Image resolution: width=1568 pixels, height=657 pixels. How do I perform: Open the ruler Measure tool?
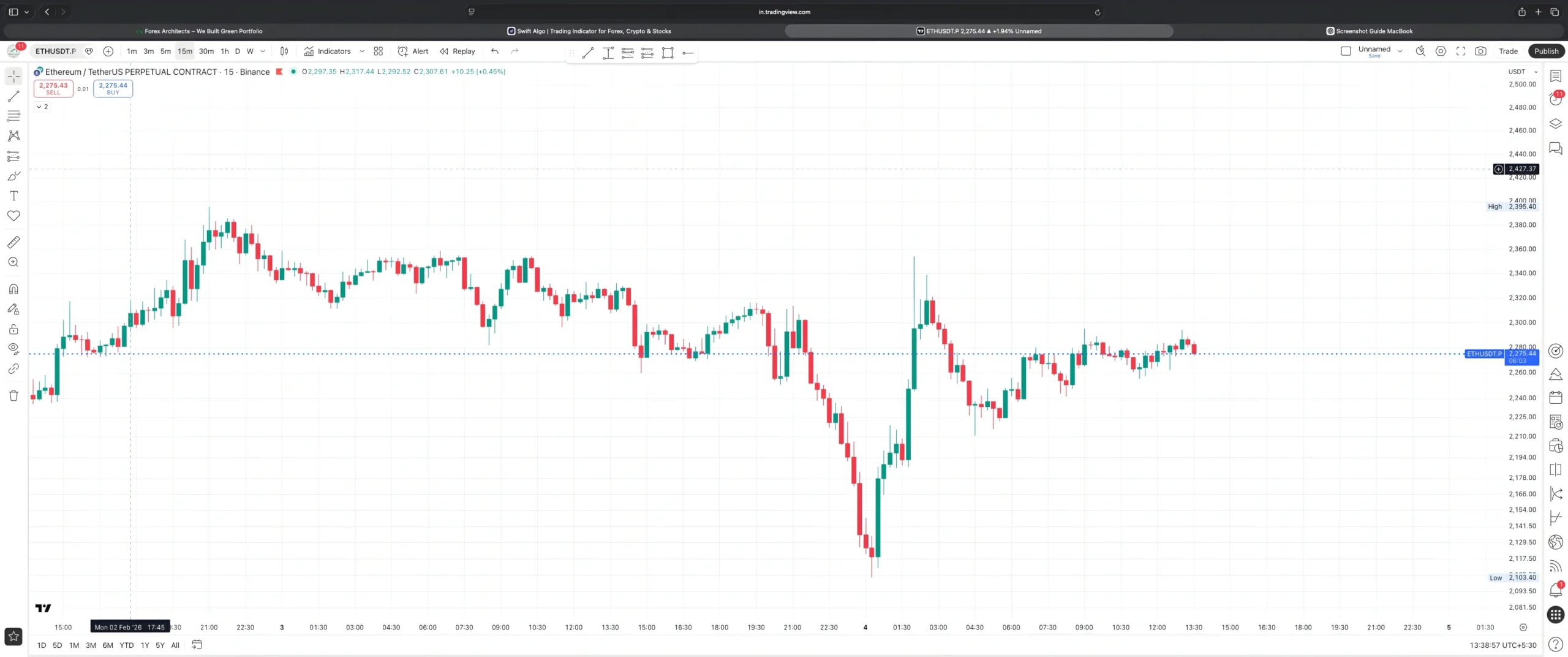(13, 242)
